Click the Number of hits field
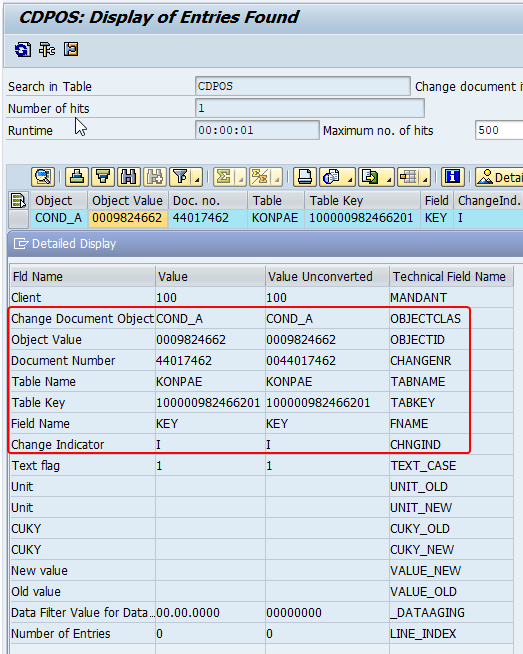This screenshot has height=654, width=523. pos(310,108)
